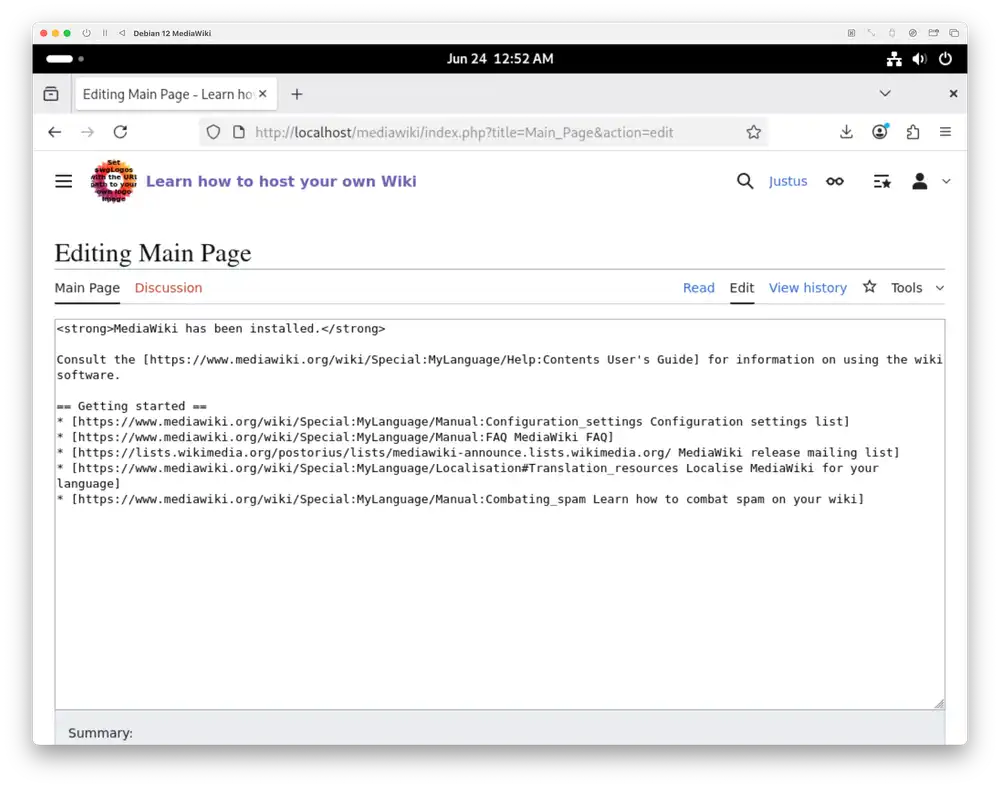Select the Editing Main Page browser tab
The width and height of the screenshot is (1000, 788).
tap(176, 94)
